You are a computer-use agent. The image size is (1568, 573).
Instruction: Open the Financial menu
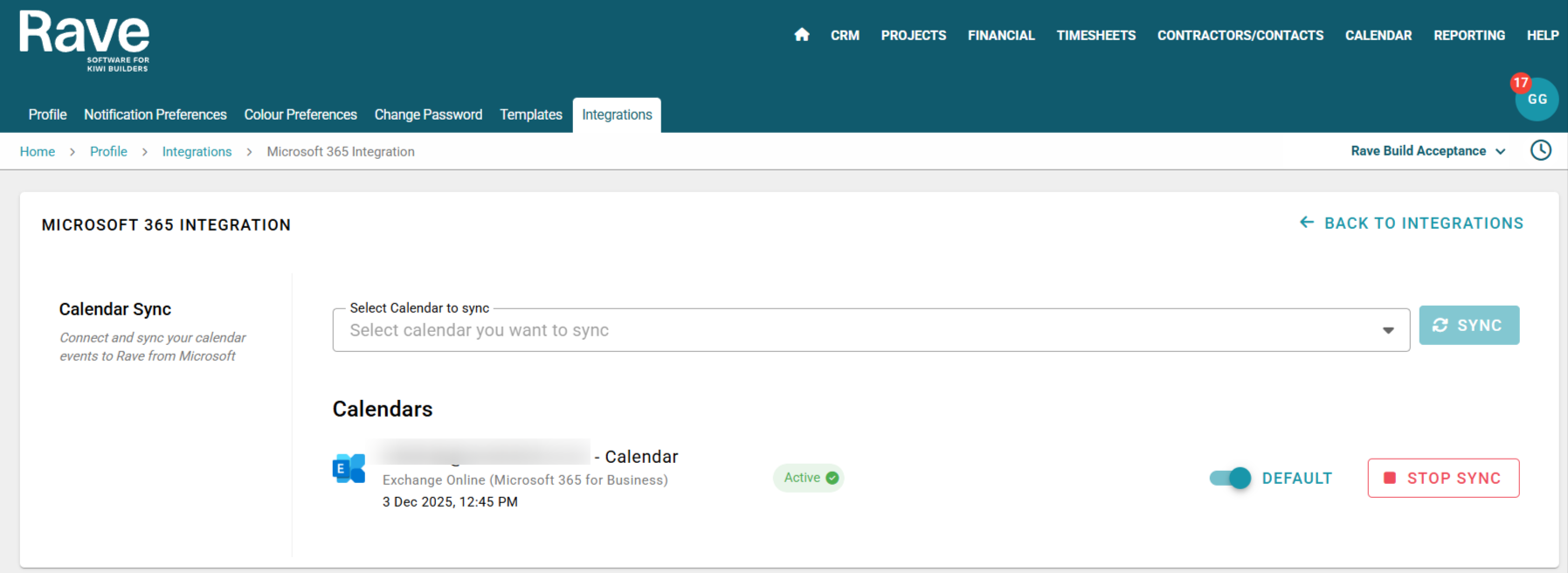tap(1001, 36)
